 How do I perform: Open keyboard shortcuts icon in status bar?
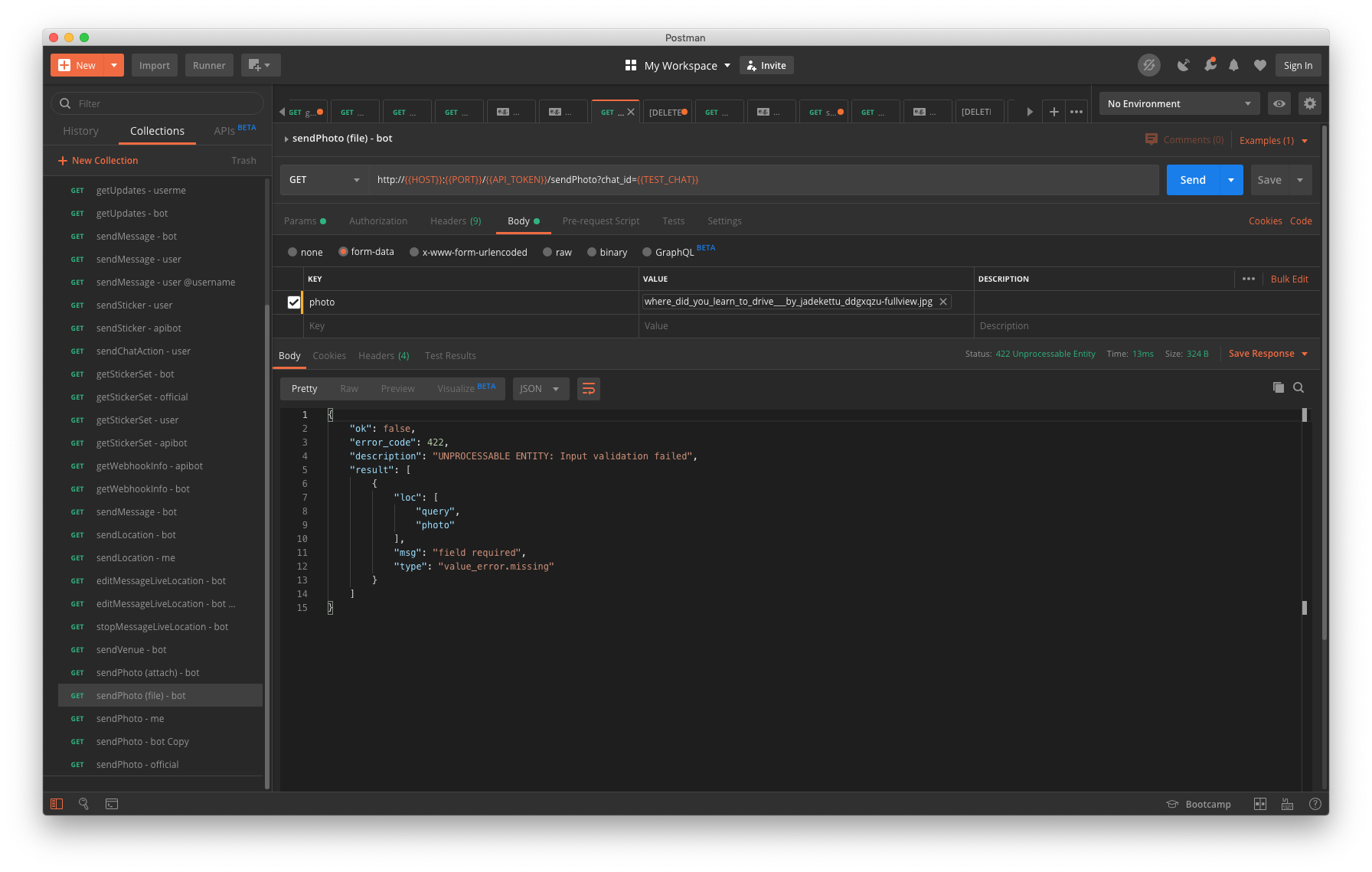[1287, 804]
